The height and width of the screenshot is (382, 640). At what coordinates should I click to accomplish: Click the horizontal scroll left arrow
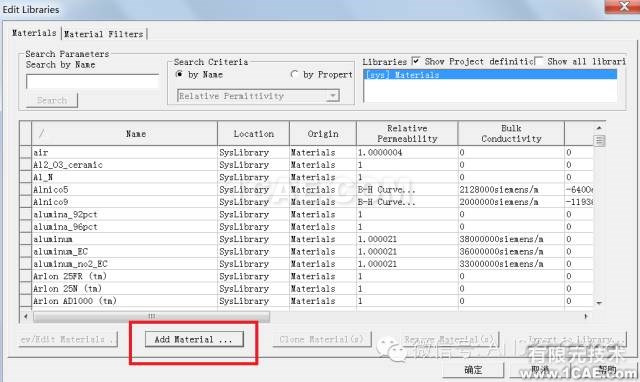pos(26,316)
